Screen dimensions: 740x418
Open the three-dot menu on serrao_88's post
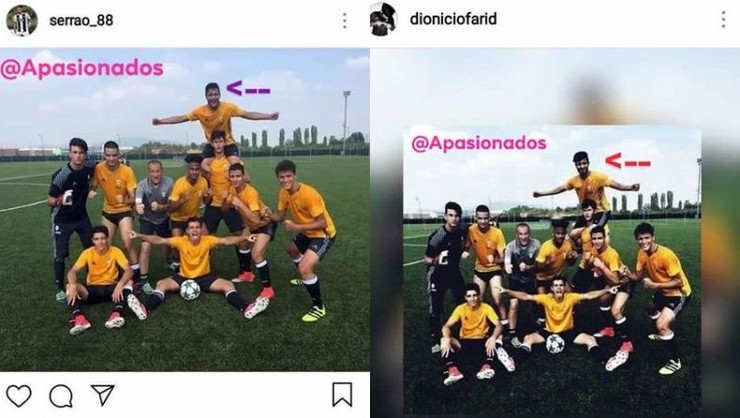(345, 20)
